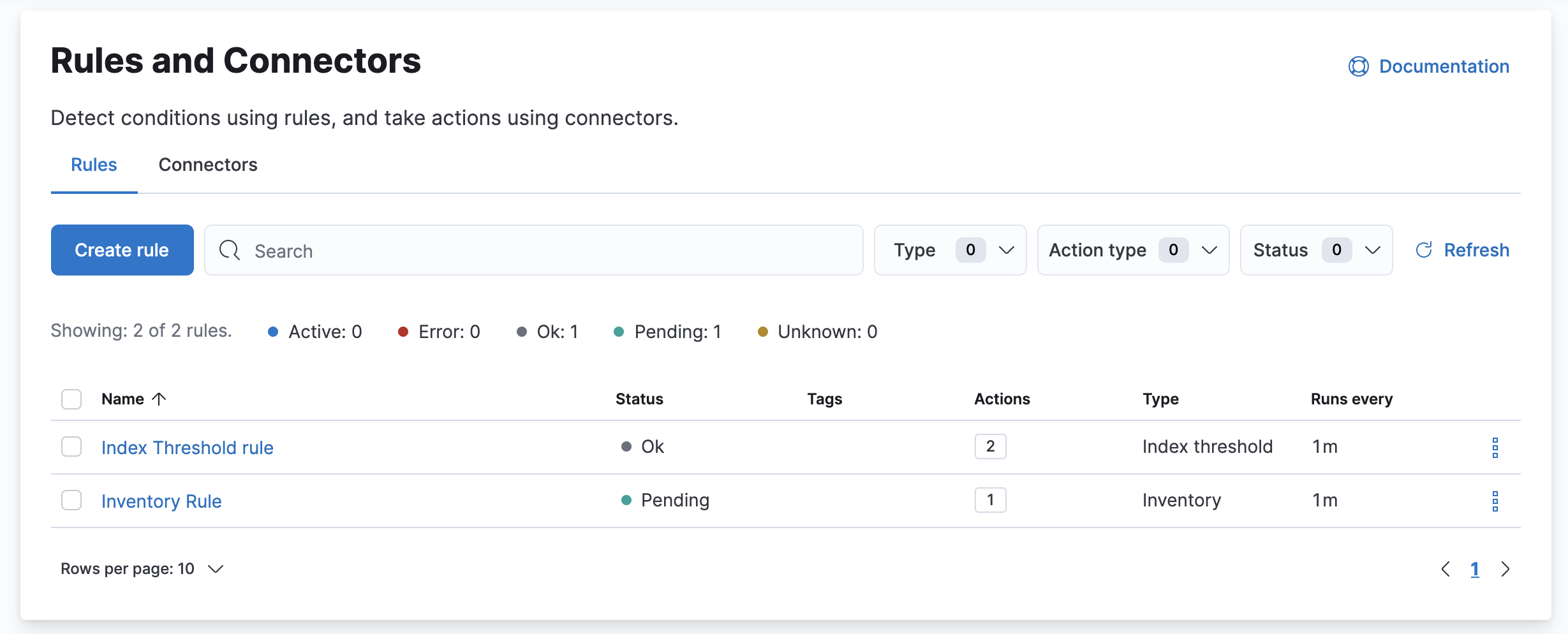Open the actions menu for Inventory Rule
1568x634 pixels.
pyautogui.click(x=1496, y=501)
